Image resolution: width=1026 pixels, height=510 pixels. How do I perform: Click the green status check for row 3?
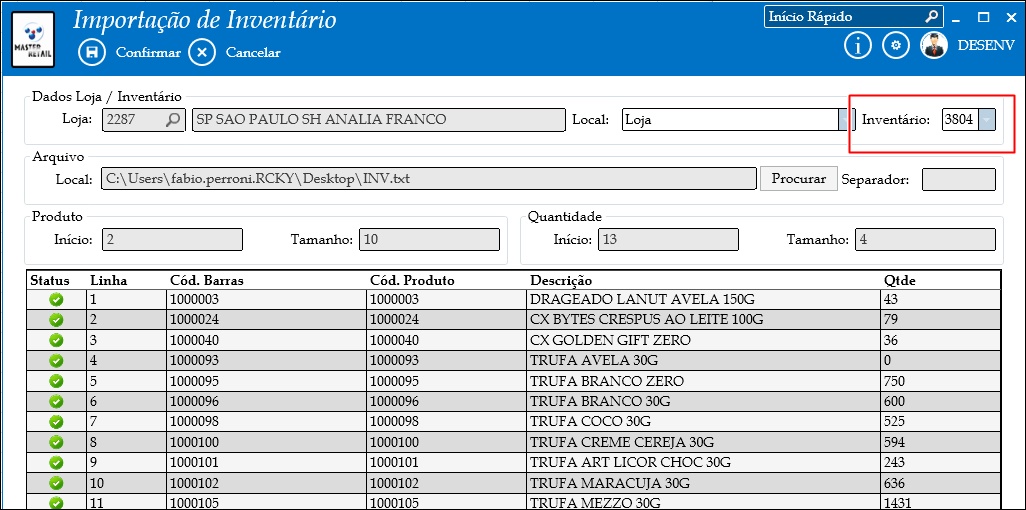point(57,340)
